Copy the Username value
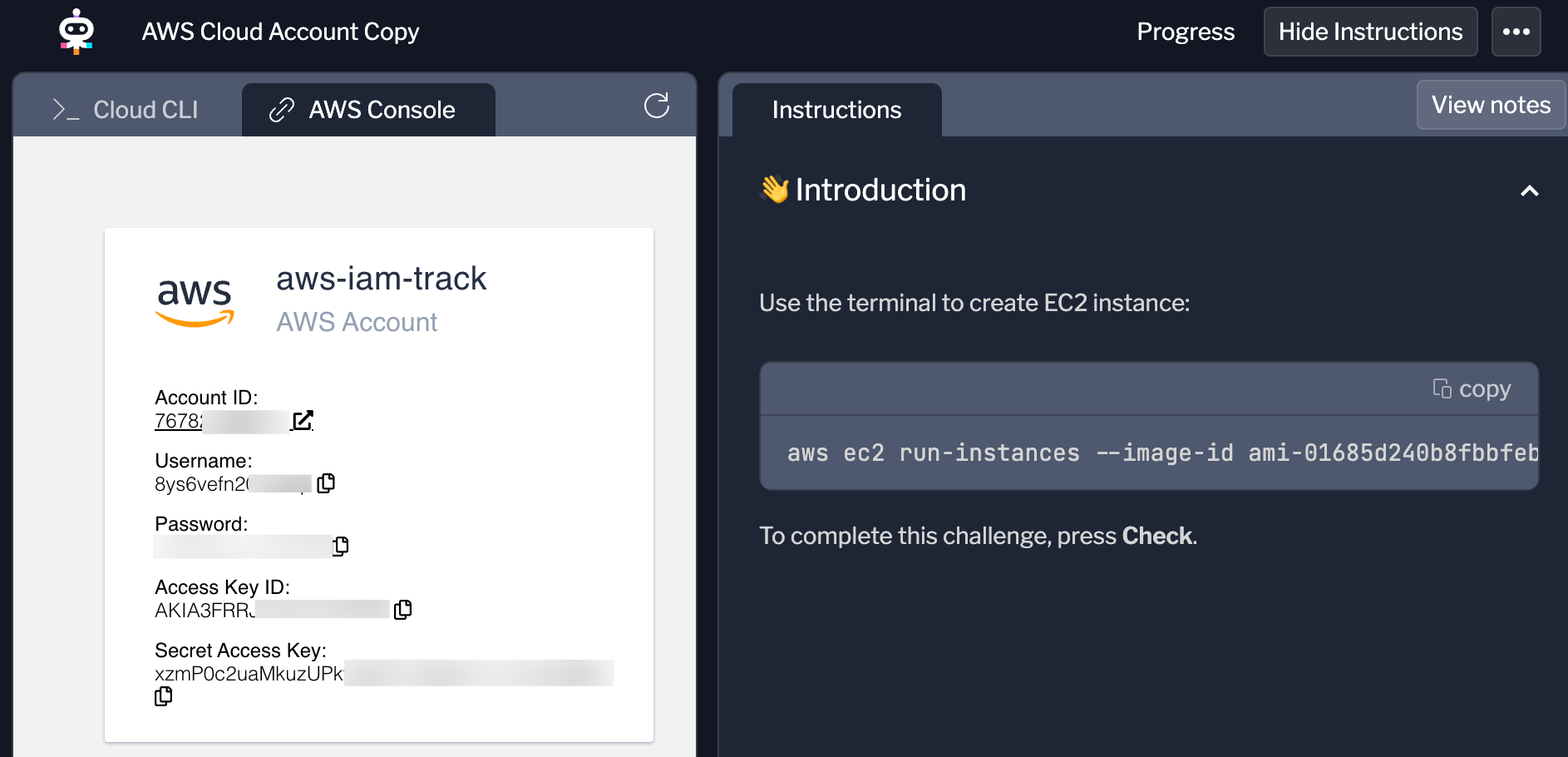 click(326, 483)
